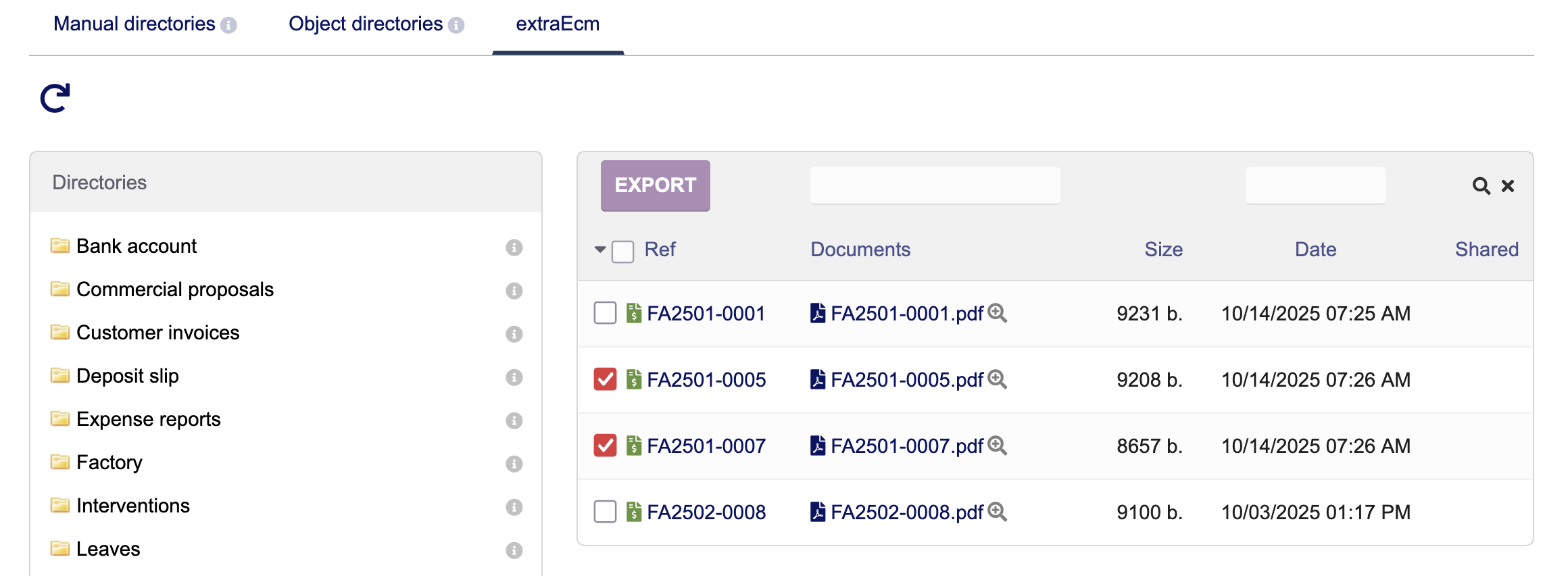Preview FA2501-0001.pdf with its magnifier icon
This screenshot has width=1568, height=576.
(x=997, y=313)
